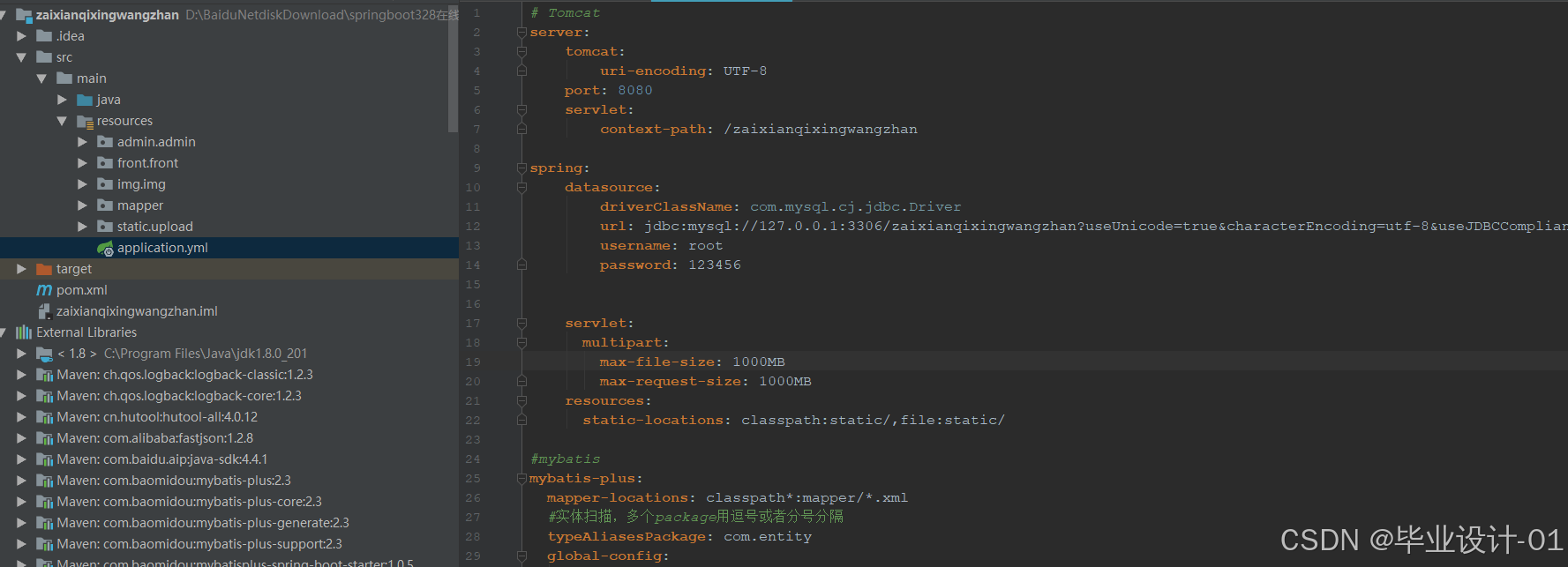Click the application.yml Spring file icon

(x=105, y=248)
